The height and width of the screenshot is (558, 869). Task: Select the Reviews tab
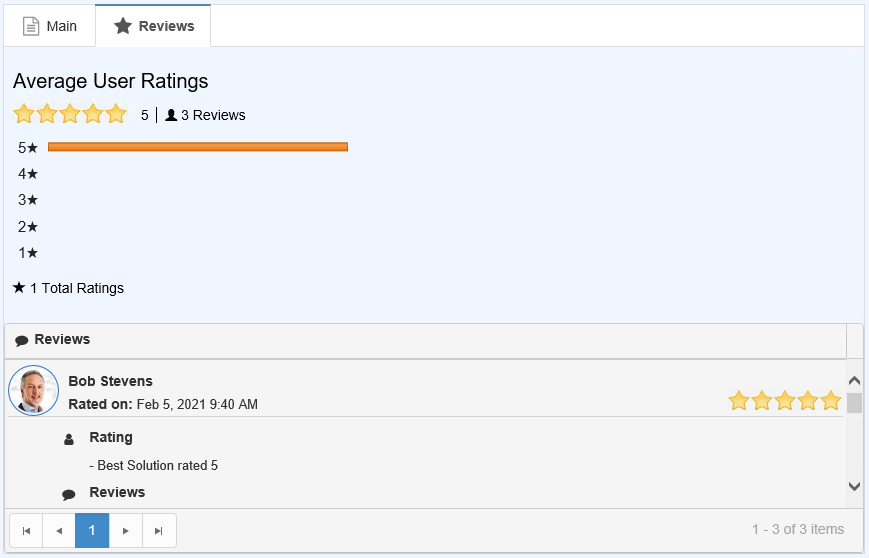click(153, 26)
